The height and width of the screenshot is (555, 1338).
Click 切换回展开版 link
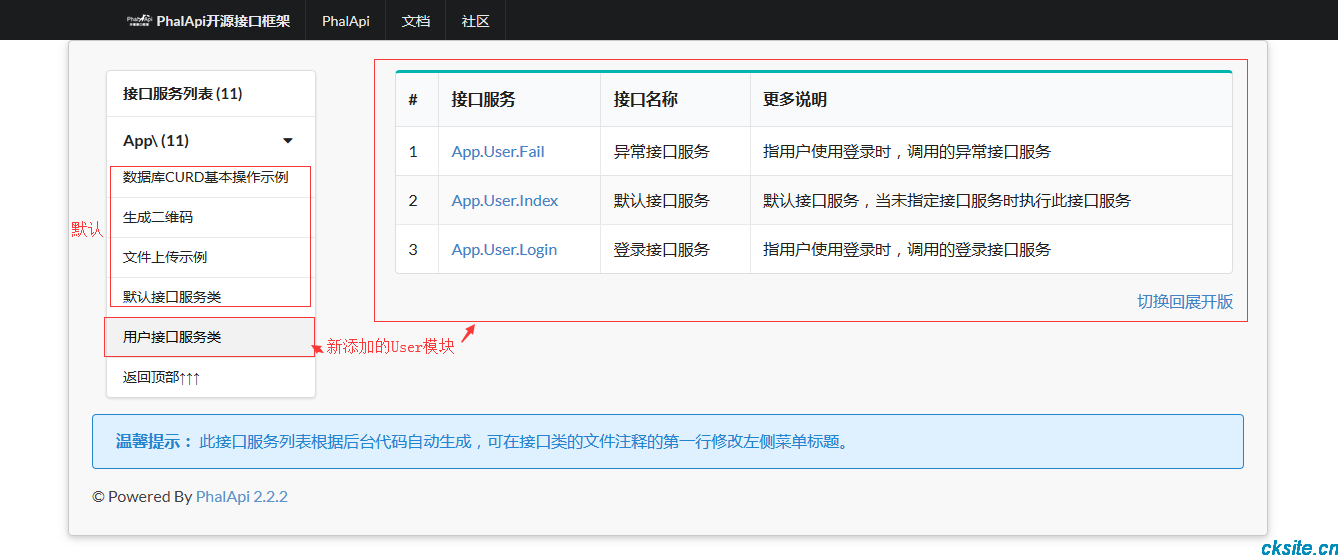(x=1185, y=302)
